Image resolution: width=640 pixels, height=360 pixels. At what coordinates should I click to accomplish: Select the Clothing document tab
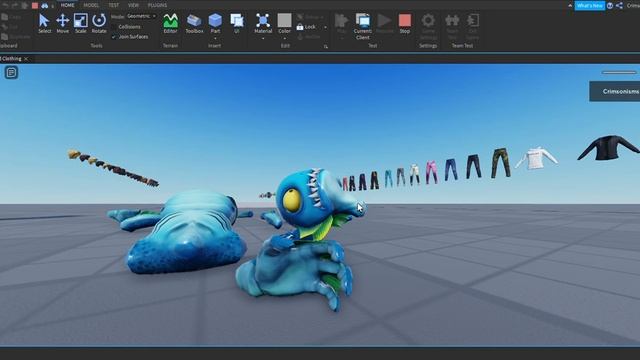[11, 59]
